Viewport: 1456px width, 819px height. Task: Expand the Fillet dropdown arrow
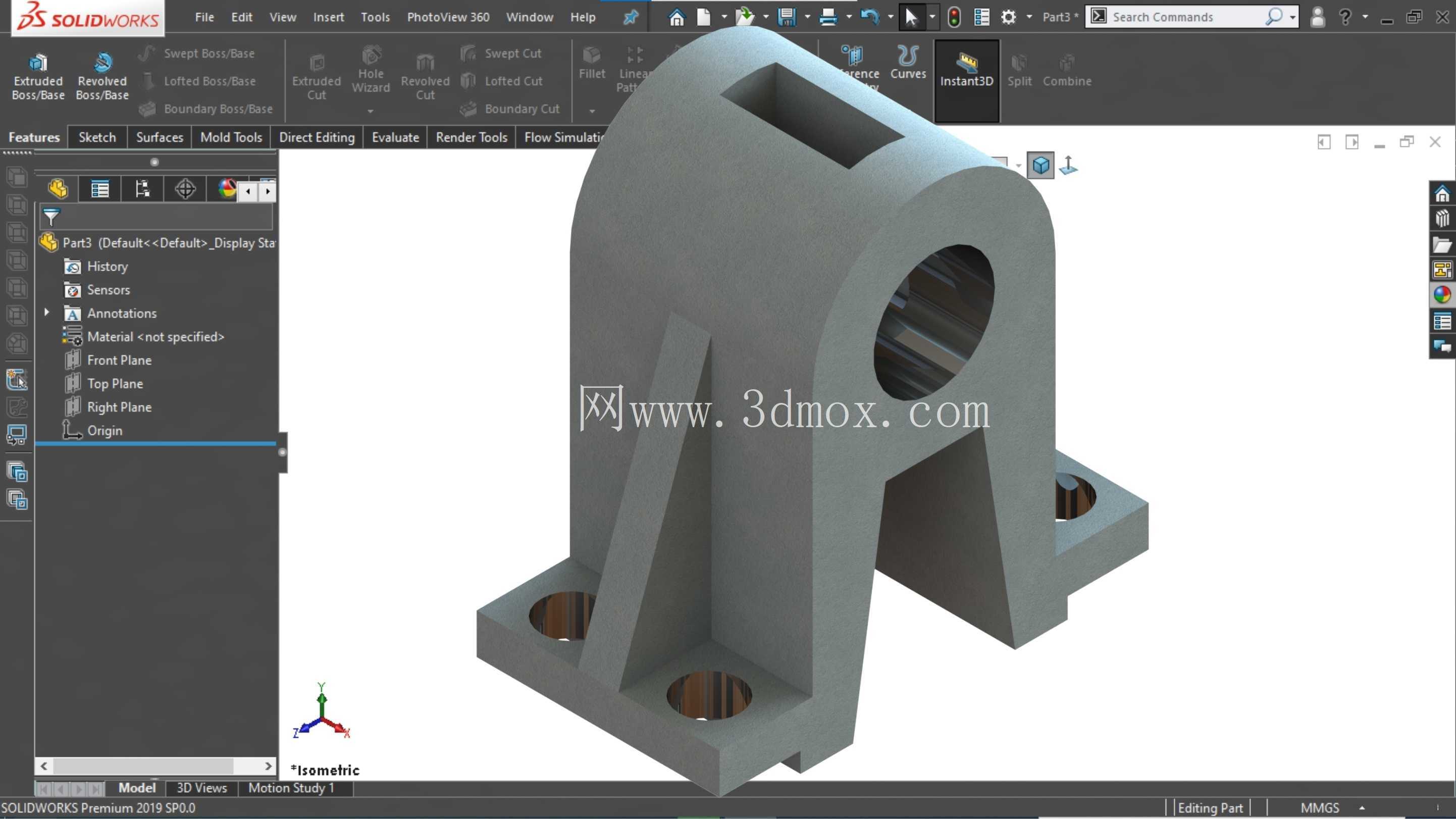592,111
